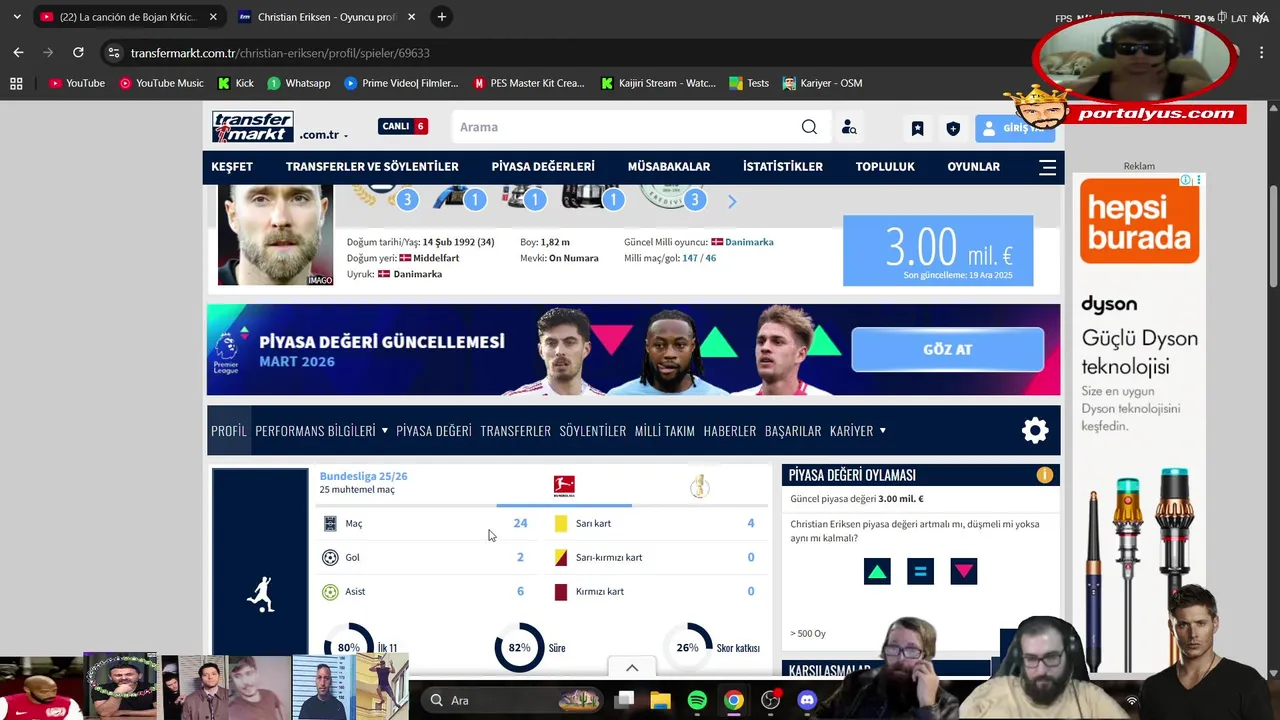The width and height of the screenshot is (1280, 720).
Task: Open new browser tab with plus button
Action: [441, 17]
